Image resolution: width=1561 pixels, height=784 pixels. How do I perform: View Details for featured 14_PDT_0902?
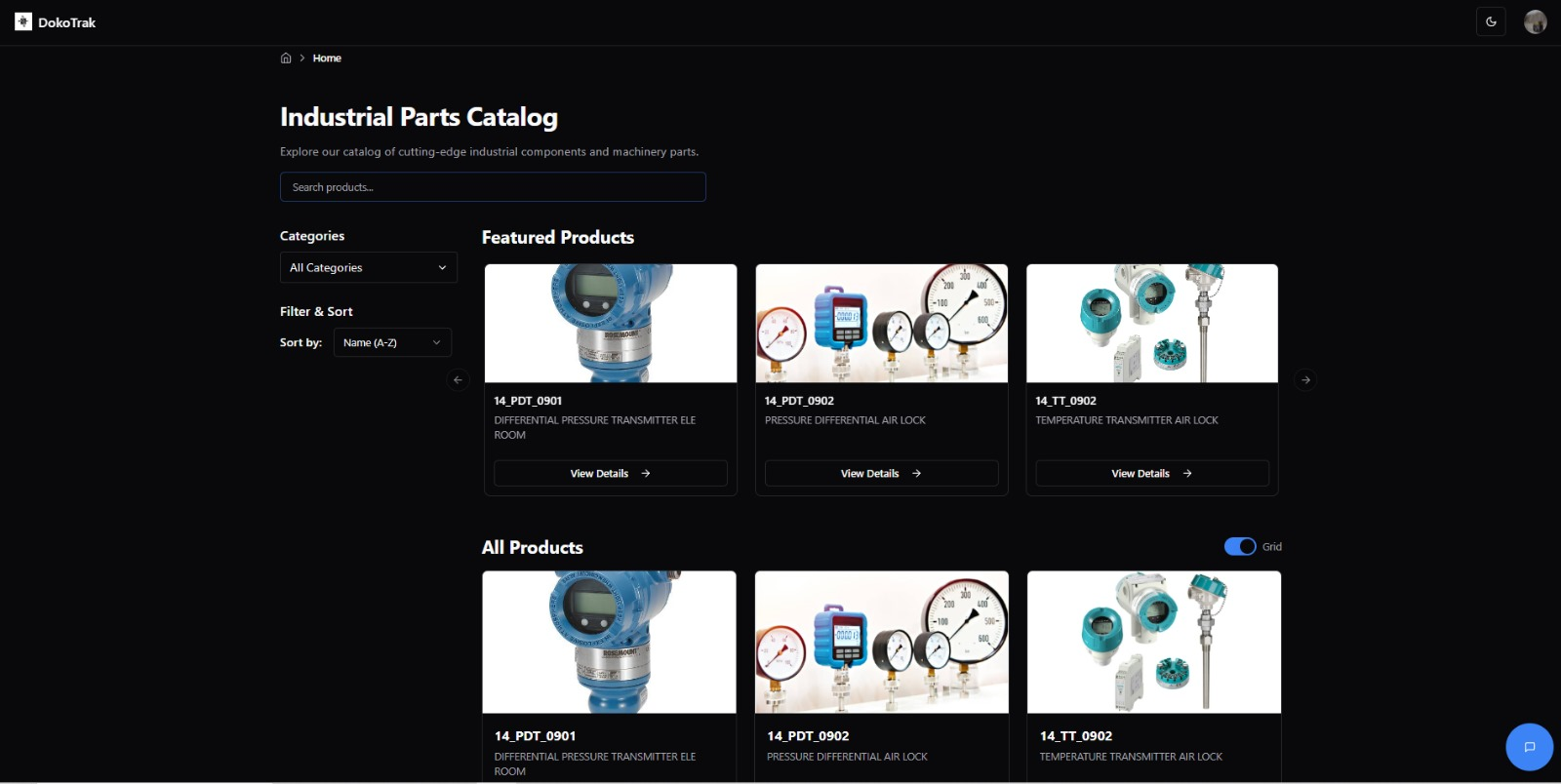pyautogui.click(x=881, y=474)
